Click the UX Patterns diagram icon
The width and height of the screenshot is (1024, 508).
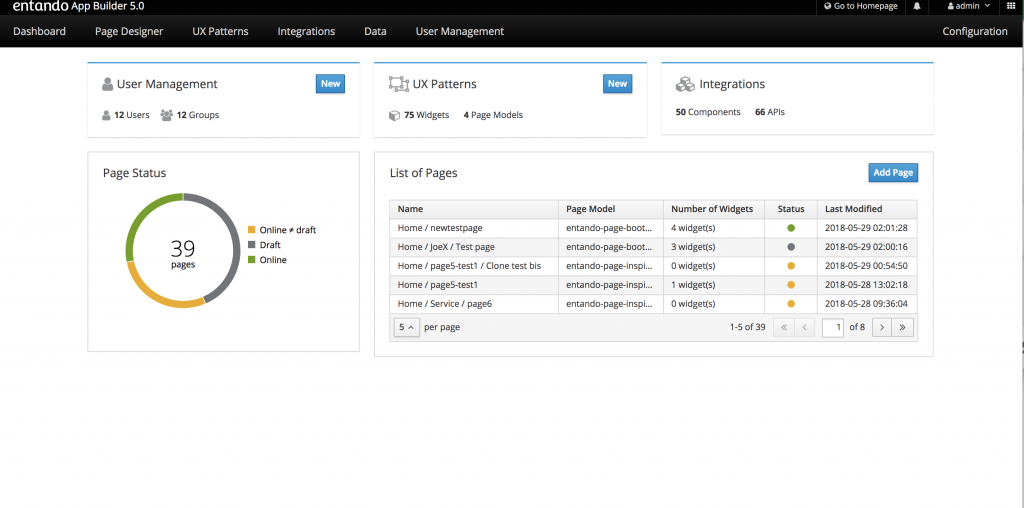[x=398, y=84]
